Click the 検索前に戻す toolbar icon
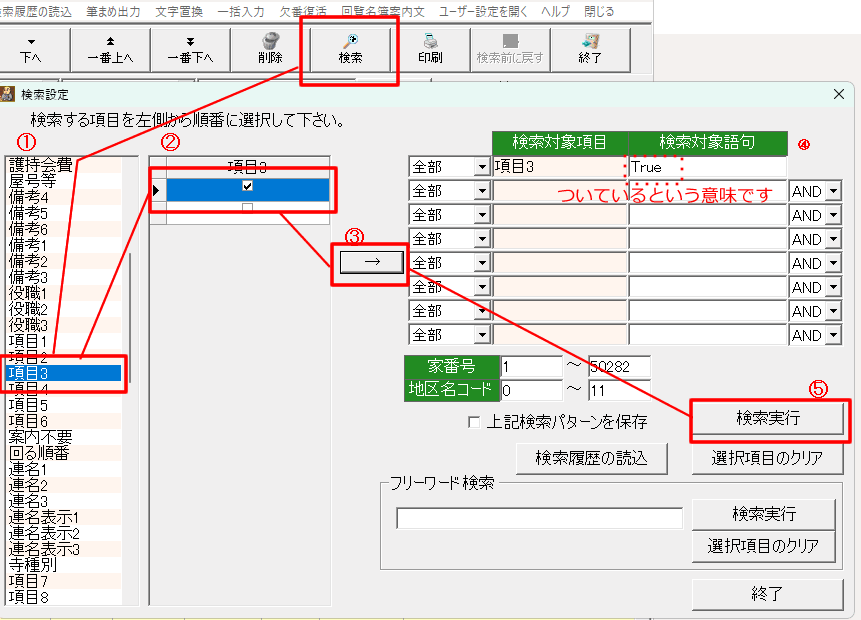 point(510,42)
